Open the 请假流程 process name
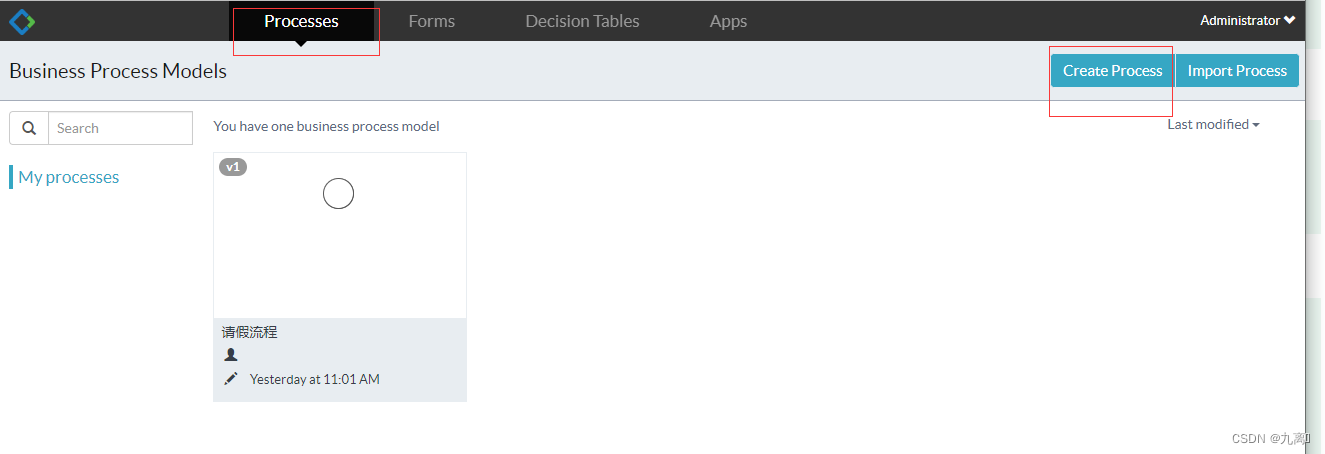Viewport: 1325px width, 454px height. tap(250, 332)
